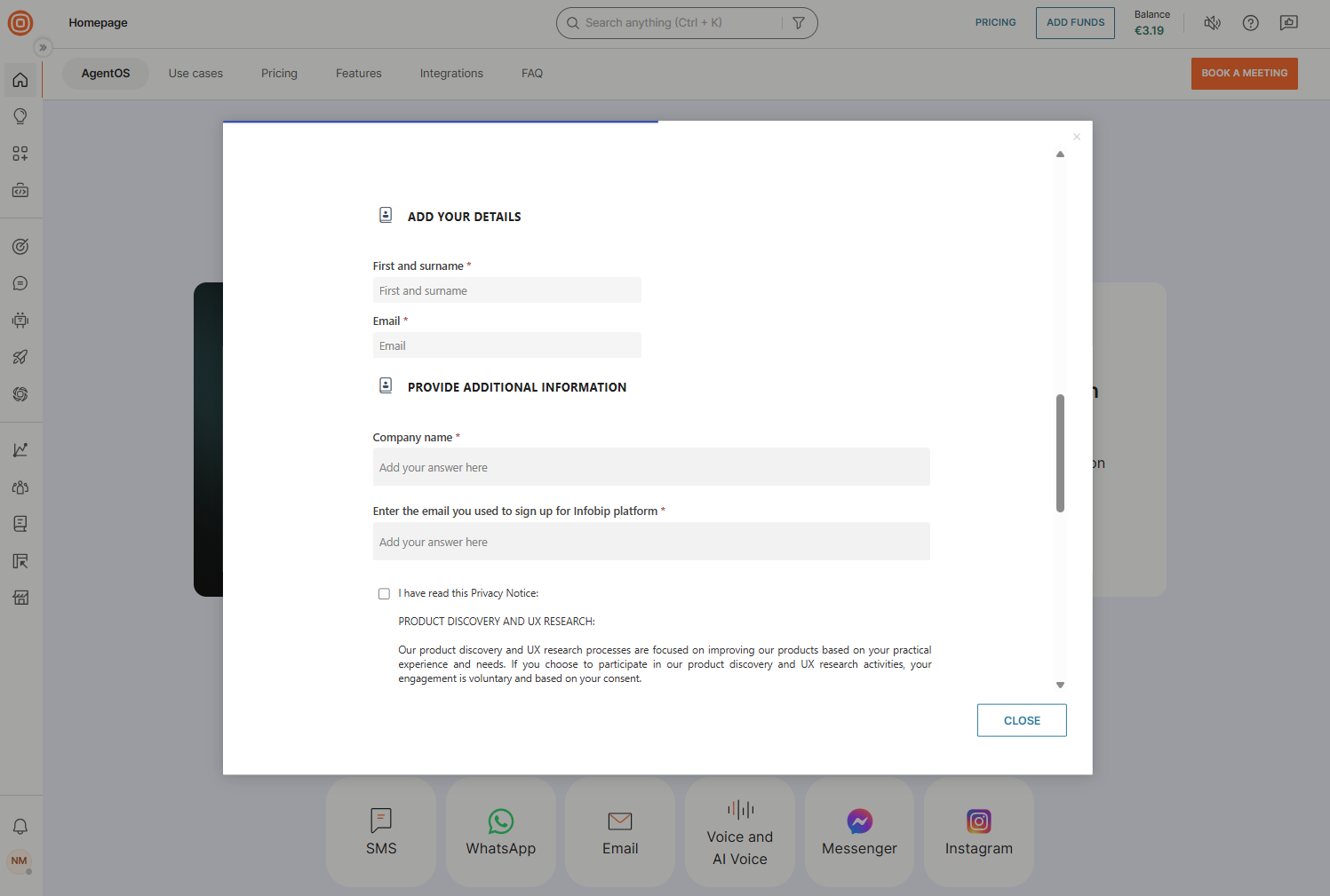
Task: Click the Instagram channel icon
Action: pyautogui.click(x=978, y=821)
